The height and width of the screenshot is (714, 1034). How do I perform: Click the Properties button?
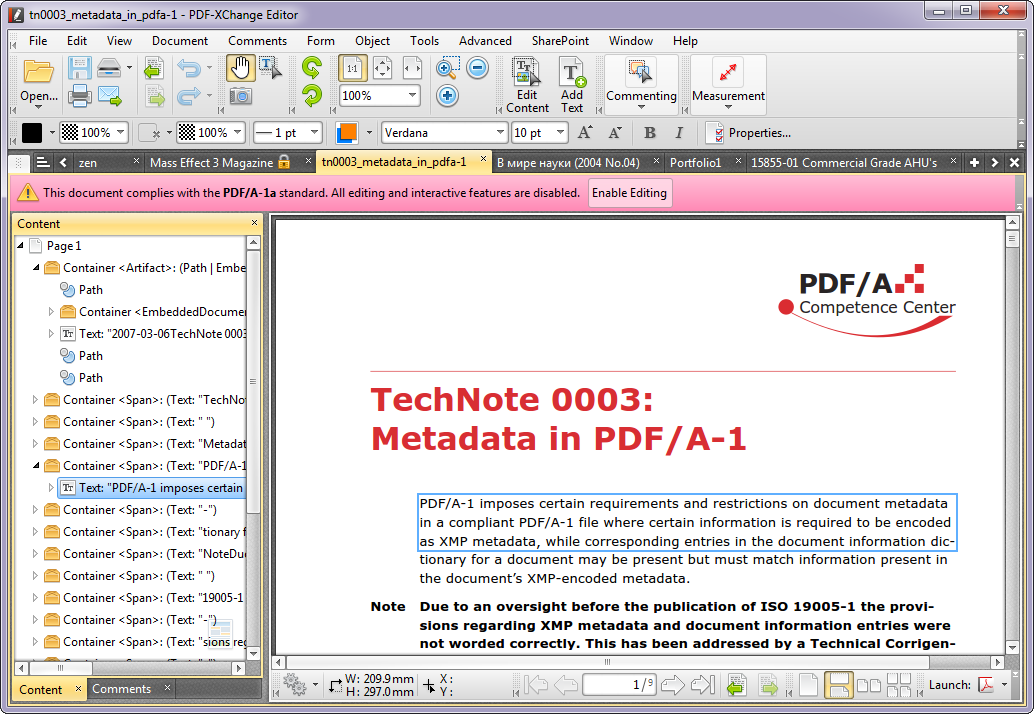point(749,133)
